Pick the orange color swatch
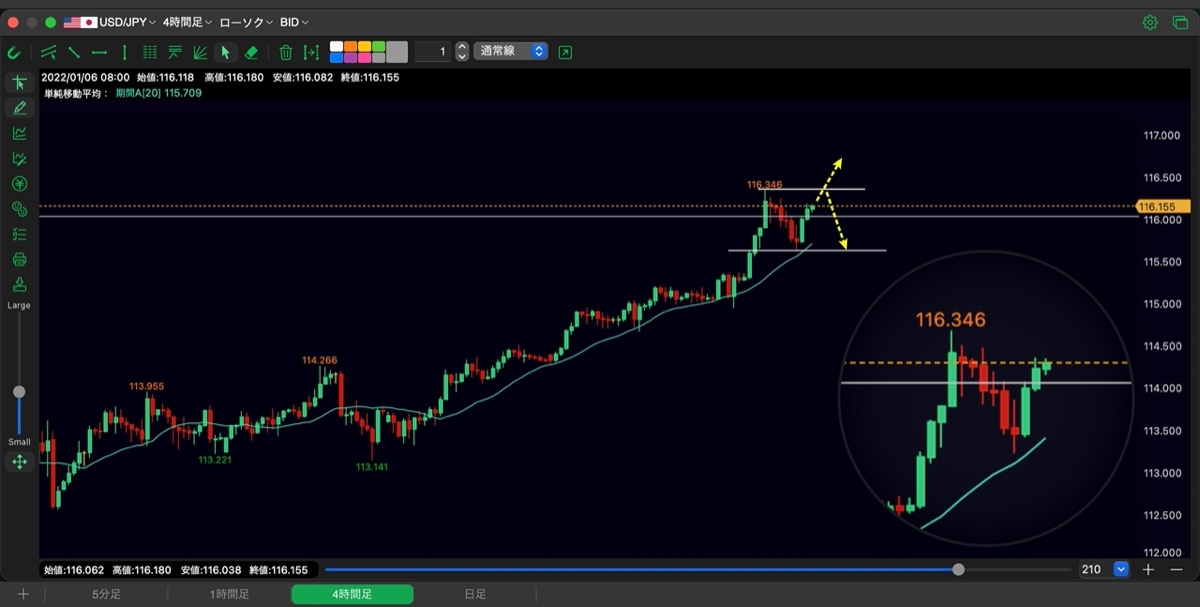 (351, 46)
